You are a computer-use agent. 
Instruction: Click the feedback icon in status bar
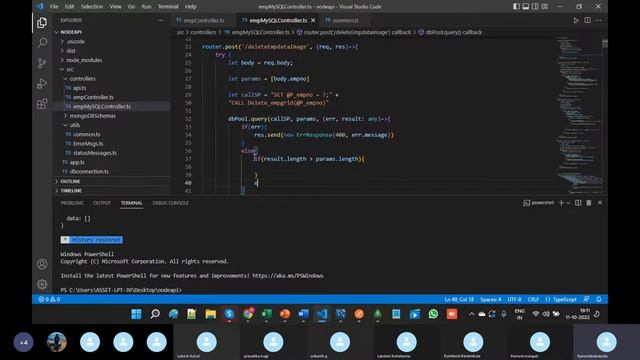click(x=586, y=299)
